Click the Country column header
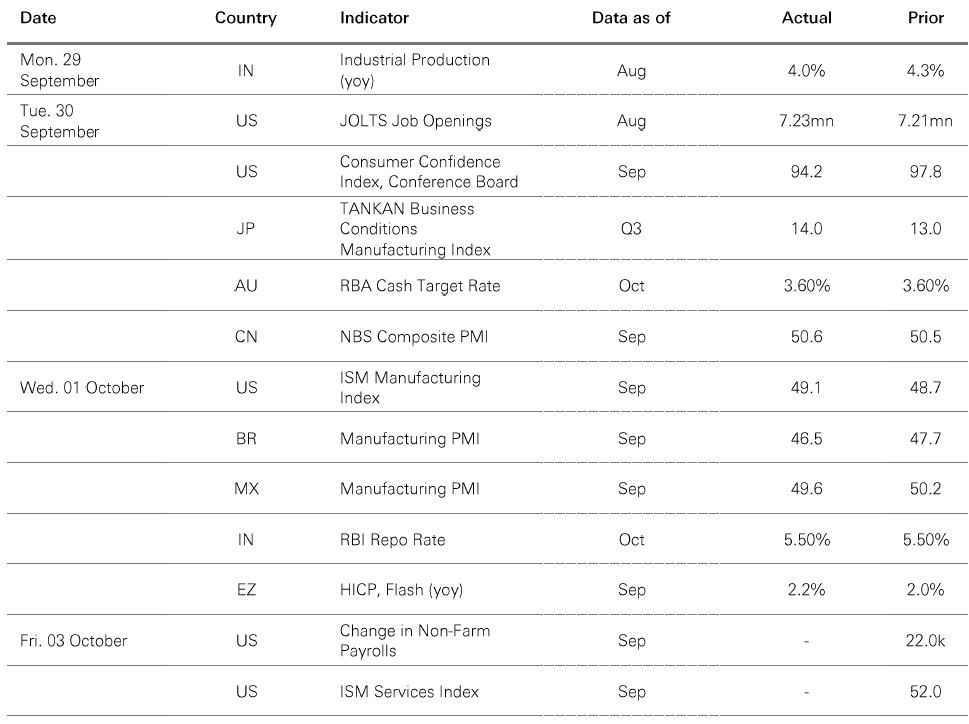 click(x=246, y=18)
